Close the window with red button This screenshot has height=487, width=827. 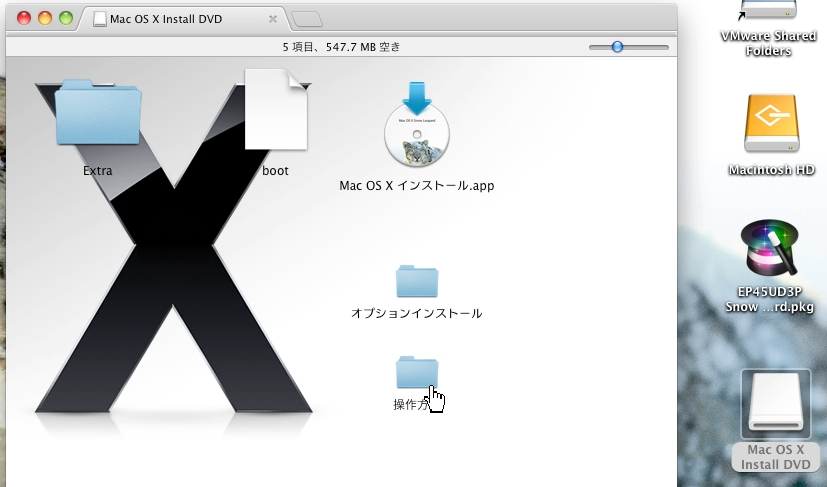pyautogui.click(x=24, y=18)
